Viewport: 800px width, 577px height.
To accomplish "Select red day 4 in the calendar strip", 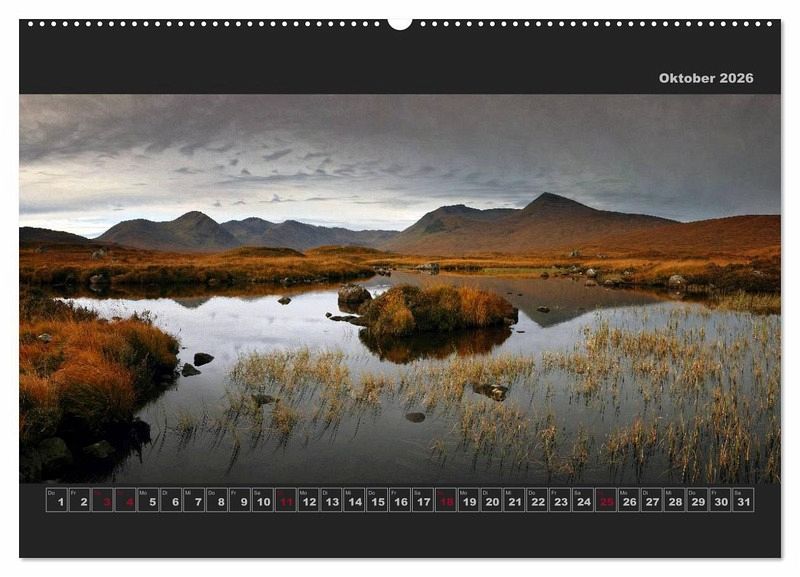I will (126, 500).
